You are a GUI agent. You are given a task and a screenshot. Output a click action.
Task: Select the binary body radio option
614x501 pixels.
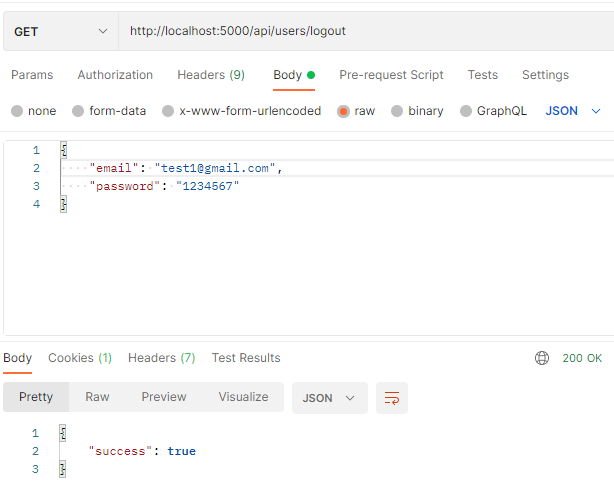click(397, 111)
